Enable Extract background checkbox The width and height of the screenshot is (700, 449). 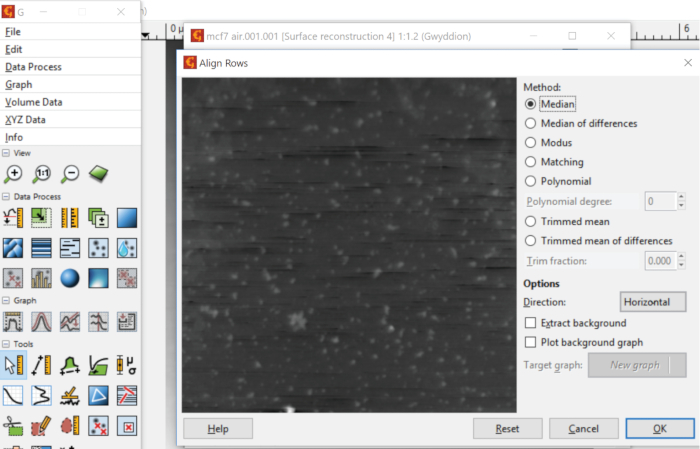click(531, 323)
